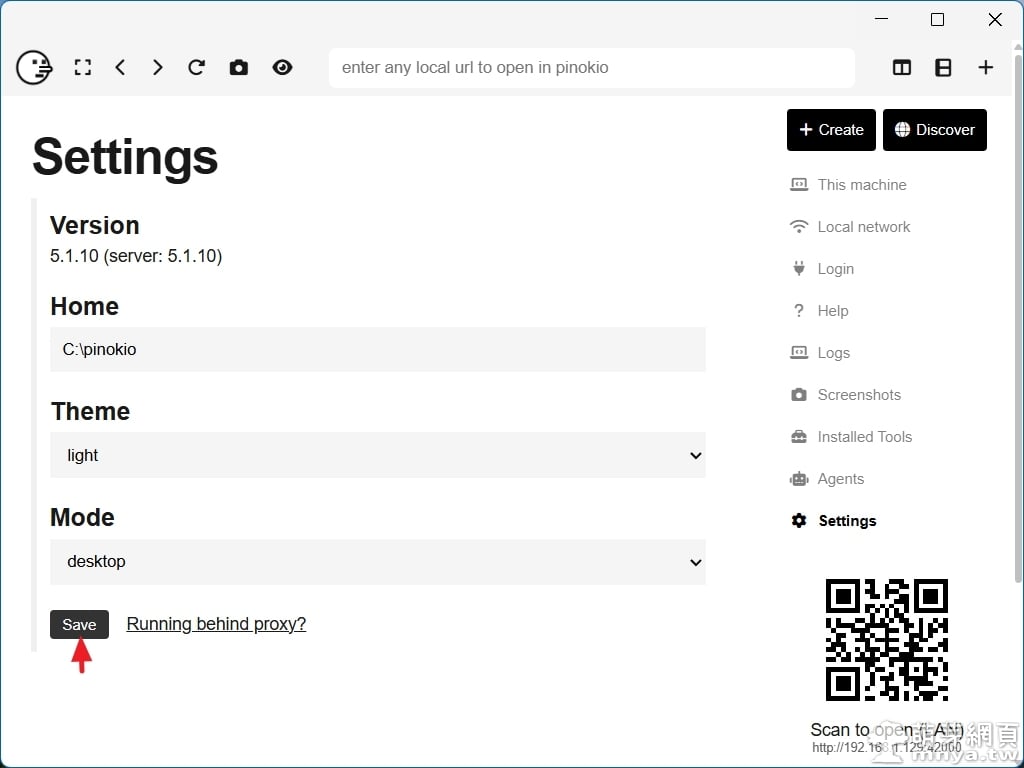Go forward with the right arrow
The height and width of the screenshot is (768, 1024).
[157, 67]
